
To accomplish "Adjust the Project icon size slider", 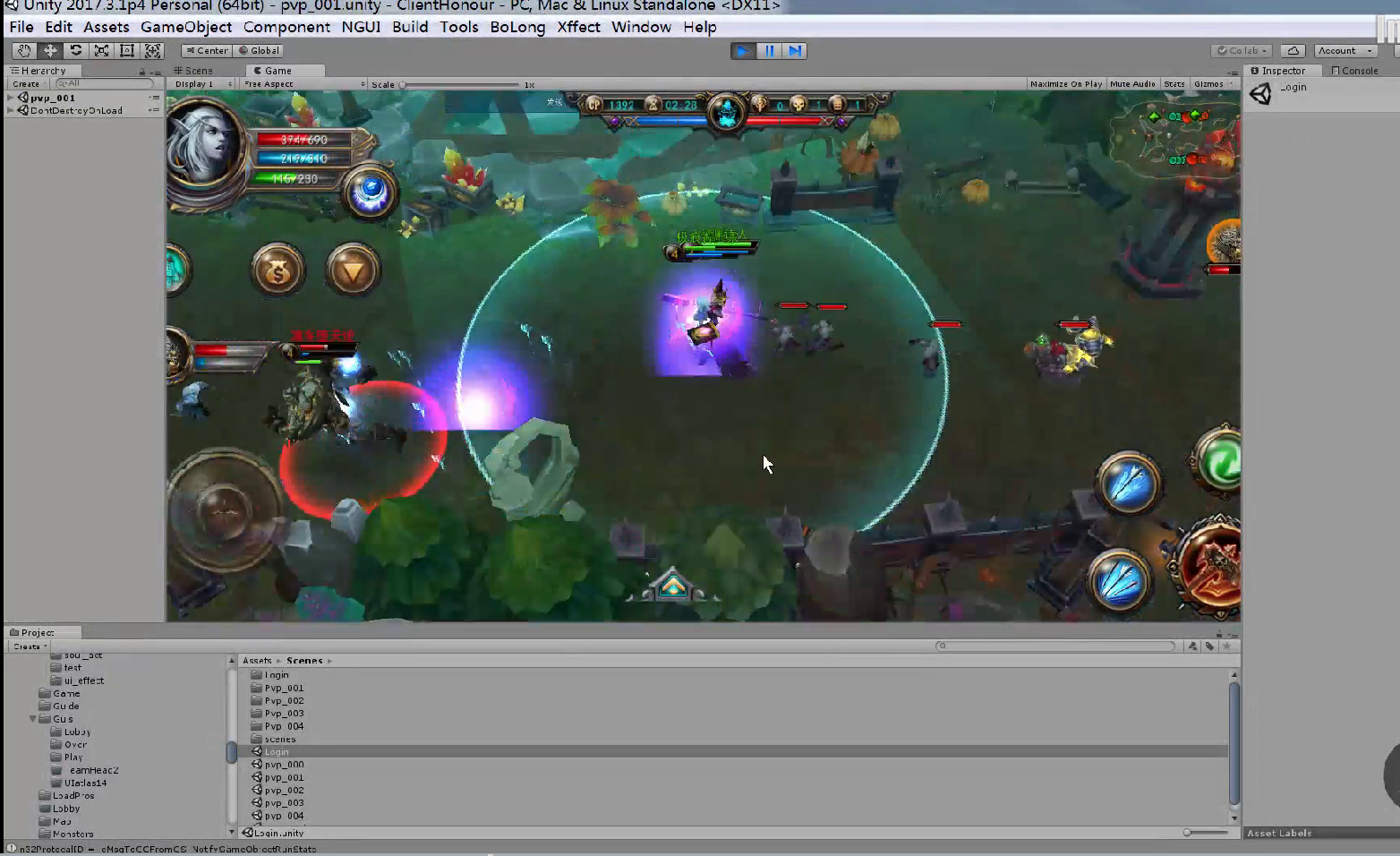I will [1208, 833].
